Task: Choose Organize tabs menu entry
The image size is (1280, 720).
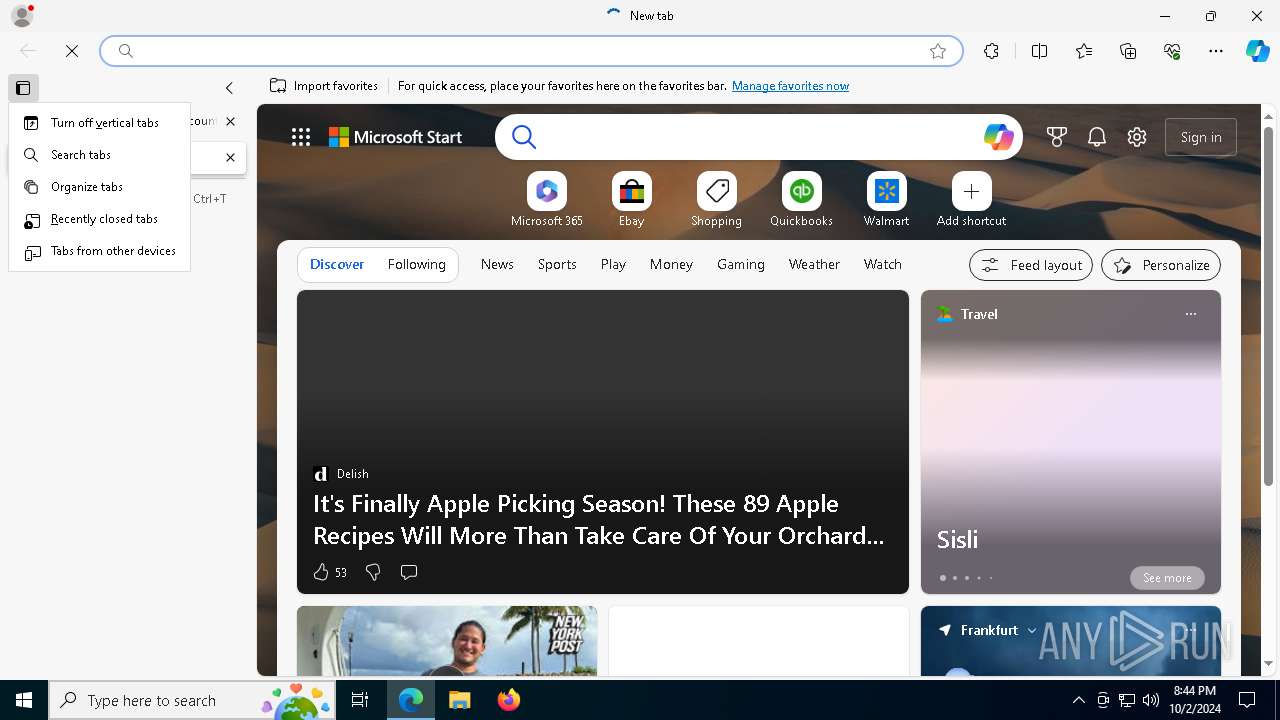Action: point(99,187)
